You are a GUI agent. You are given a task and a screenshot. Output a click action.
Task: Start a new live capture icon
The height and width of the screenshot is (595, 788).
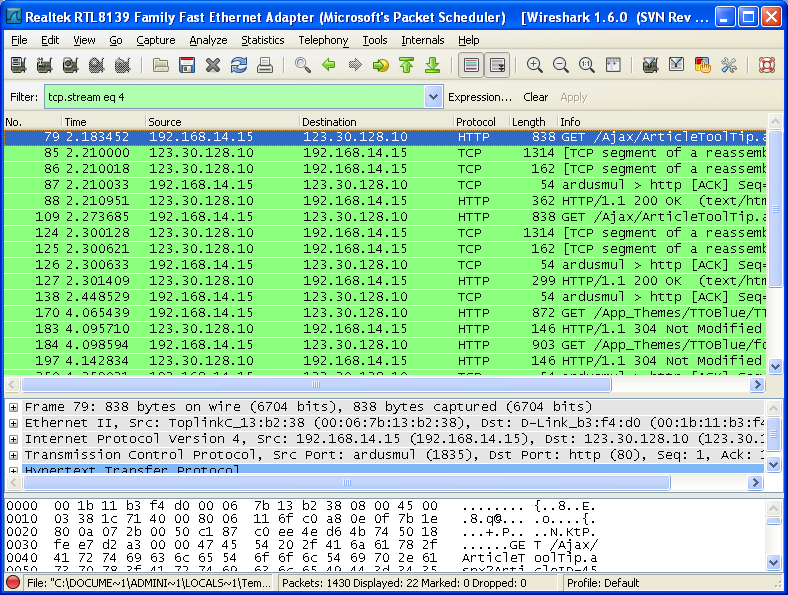70,65
